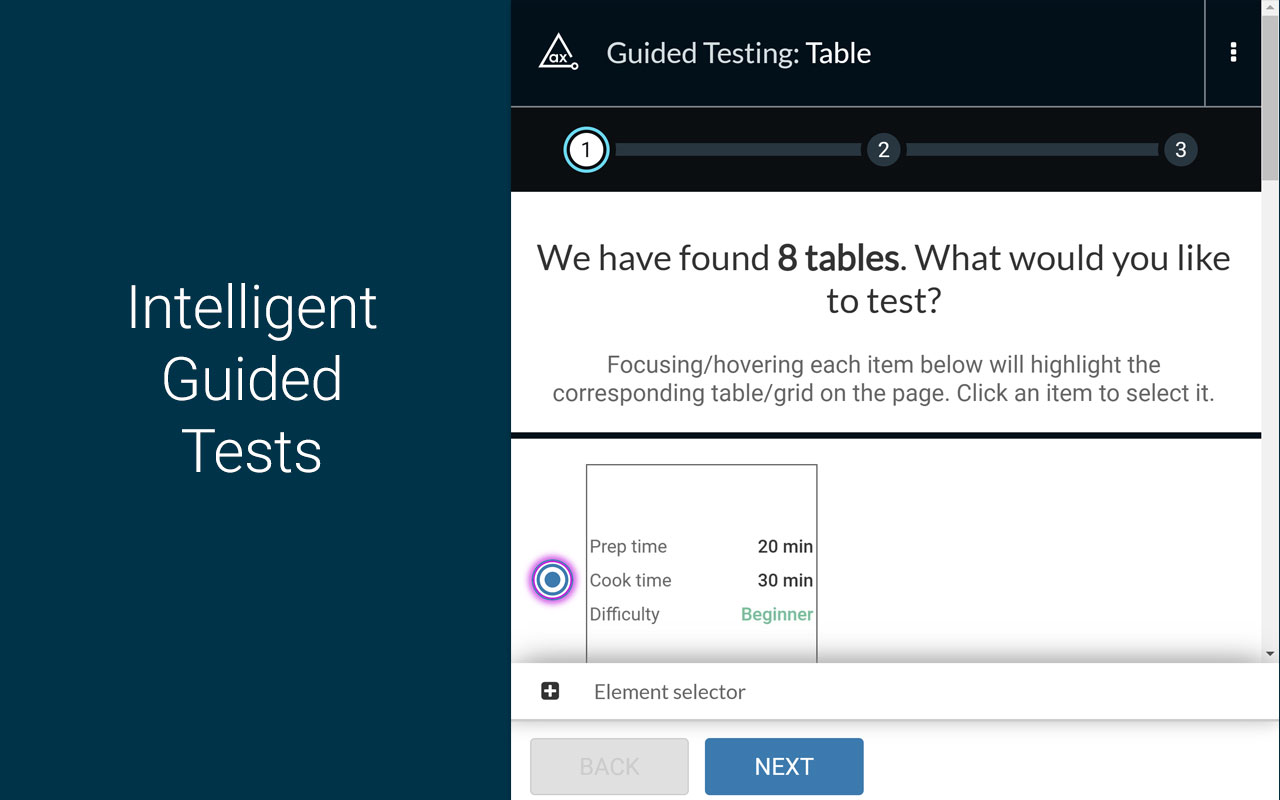Click the highlighted step 1 circle

coord(586,150)
